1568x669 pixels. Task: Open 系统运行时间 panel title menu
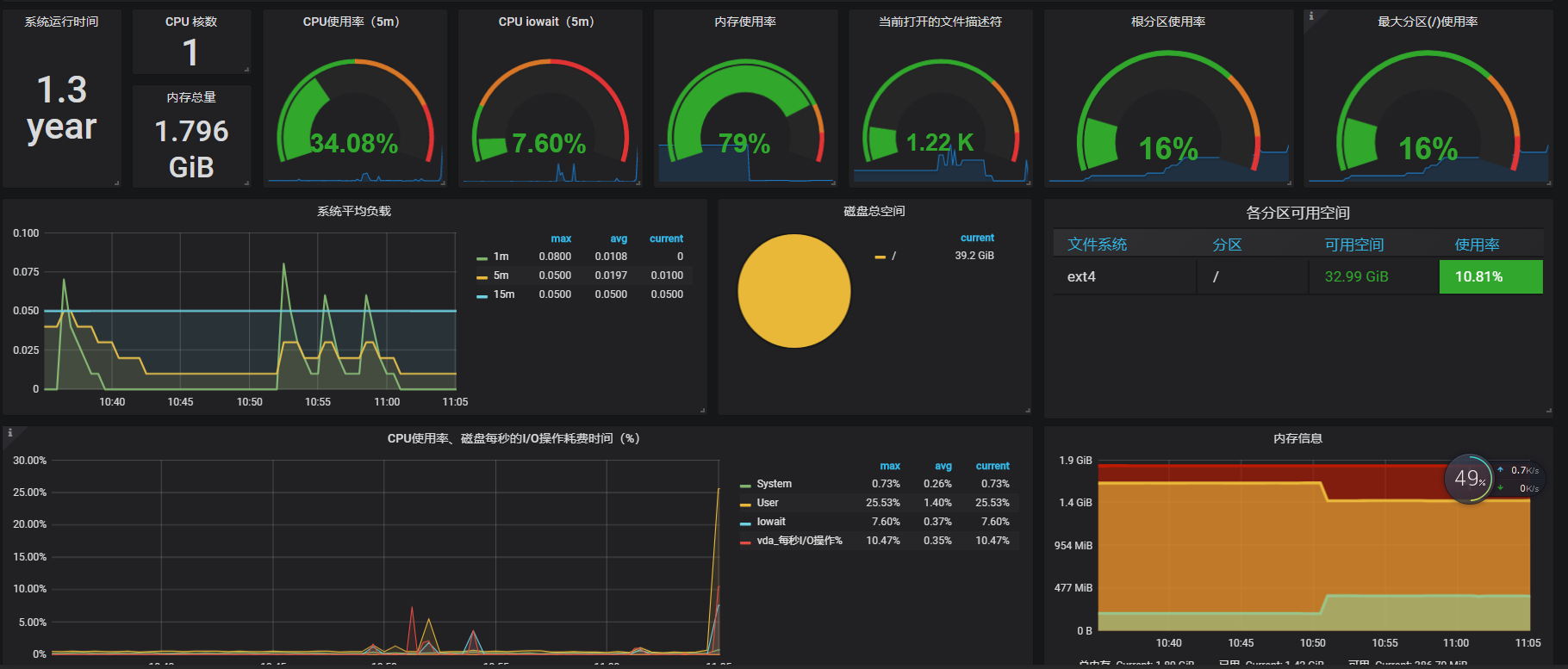[61, 22]
